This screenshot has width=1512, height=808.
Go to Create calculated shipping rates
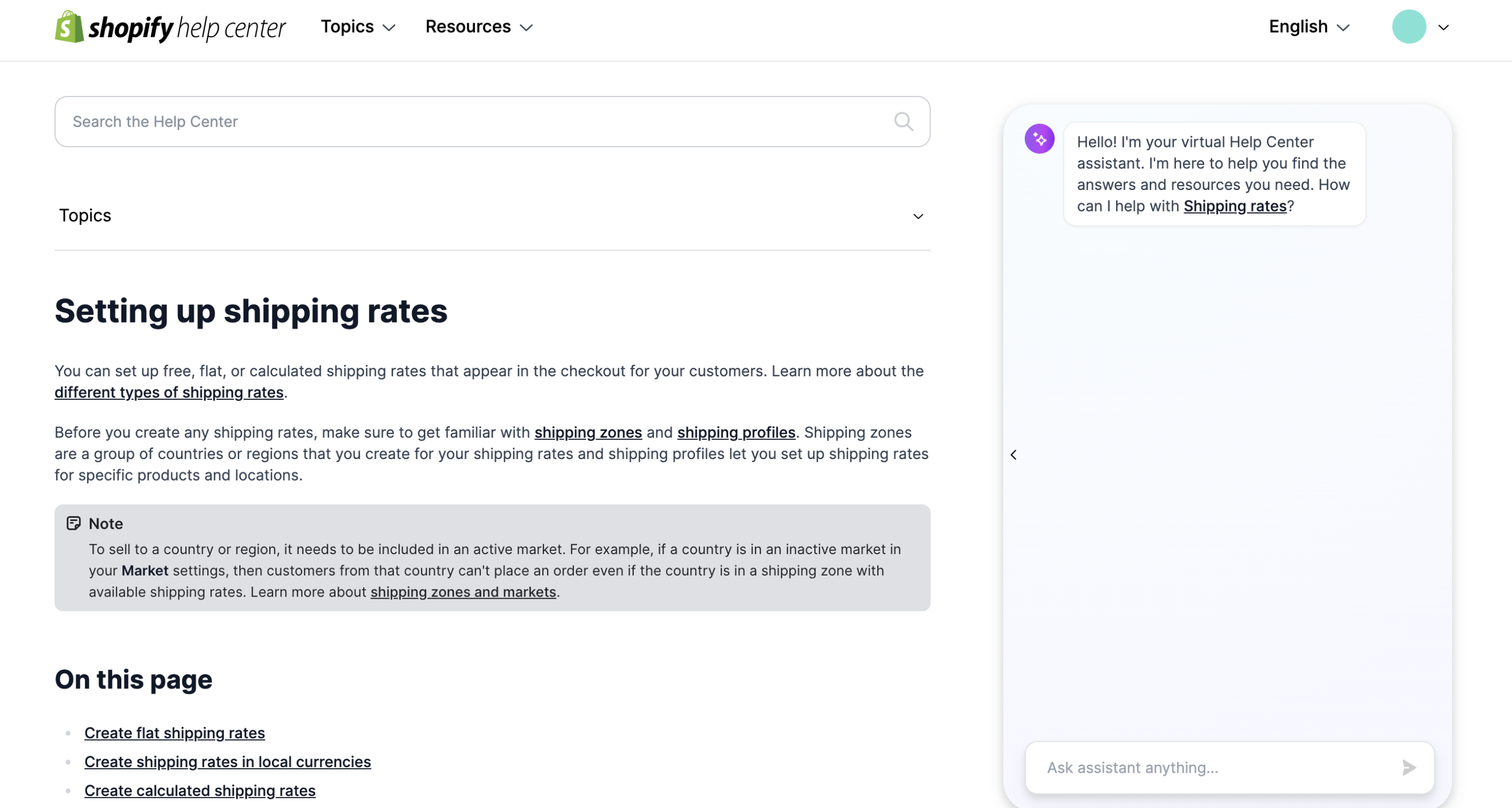click(199, 790)
